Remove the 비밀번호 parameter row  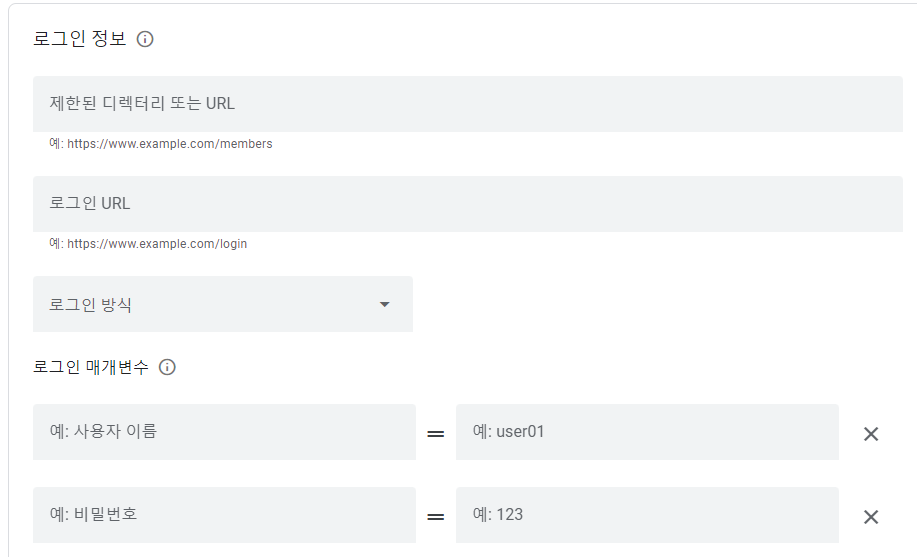point(871,517)
